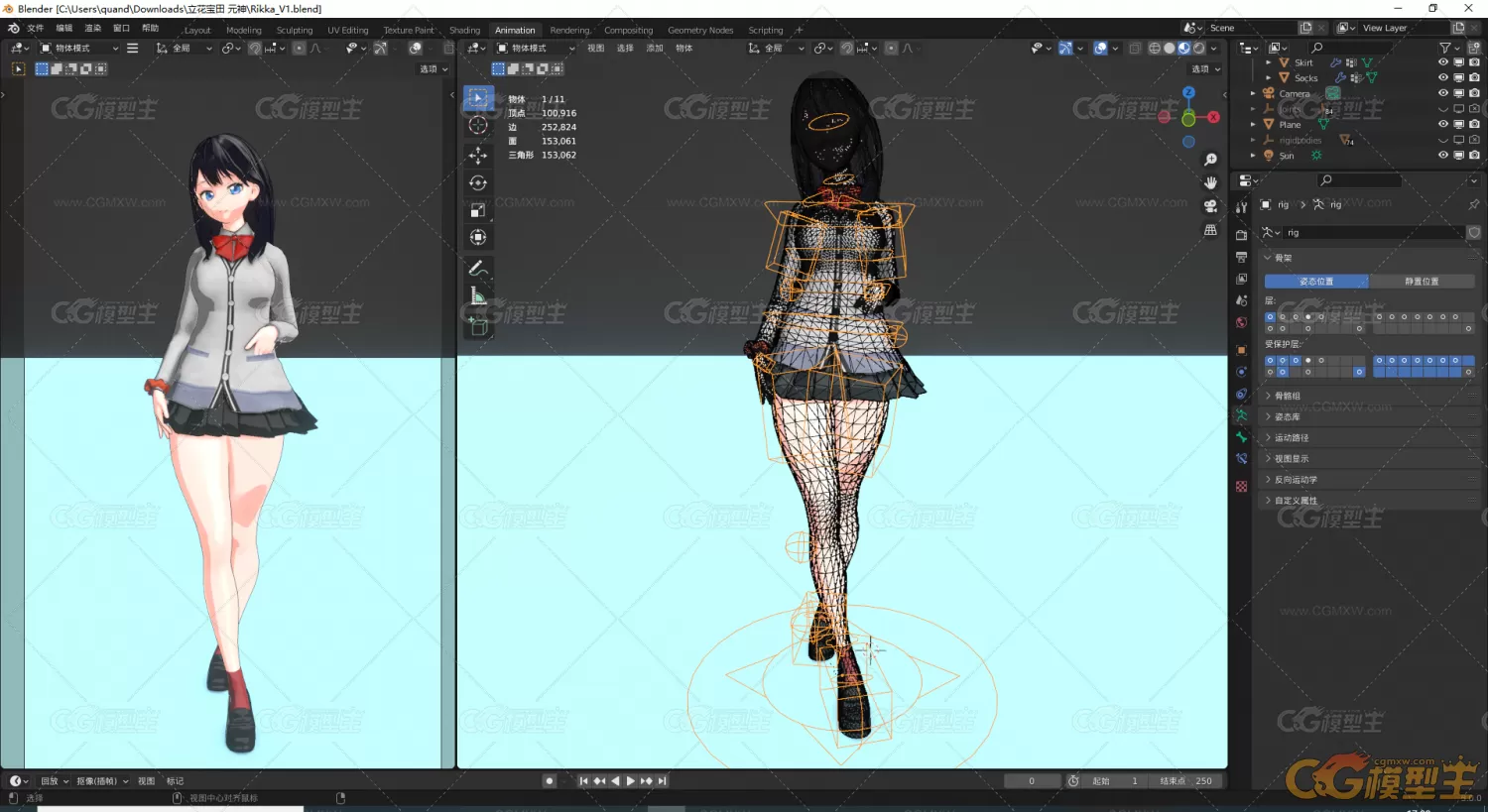Screen dimensions: 1488x812
Task: Expand the 骨骼组 panel
Action: coord(1369,396)
